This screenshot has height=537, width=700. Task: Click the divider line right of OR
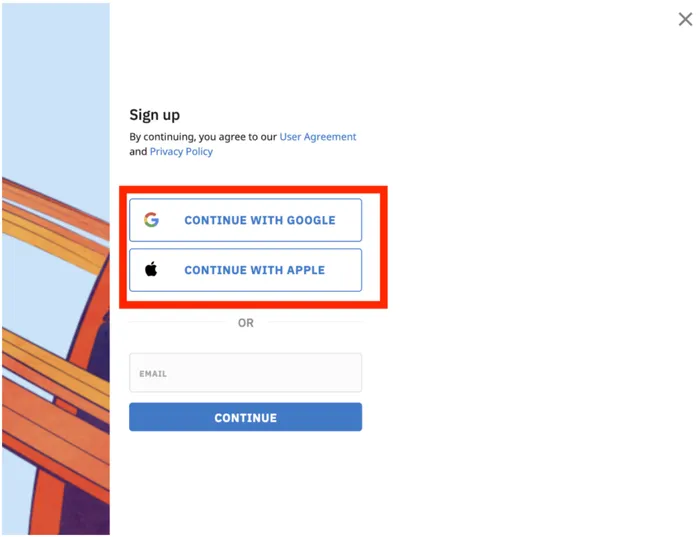pyautogui.click(x=315, y=322)
